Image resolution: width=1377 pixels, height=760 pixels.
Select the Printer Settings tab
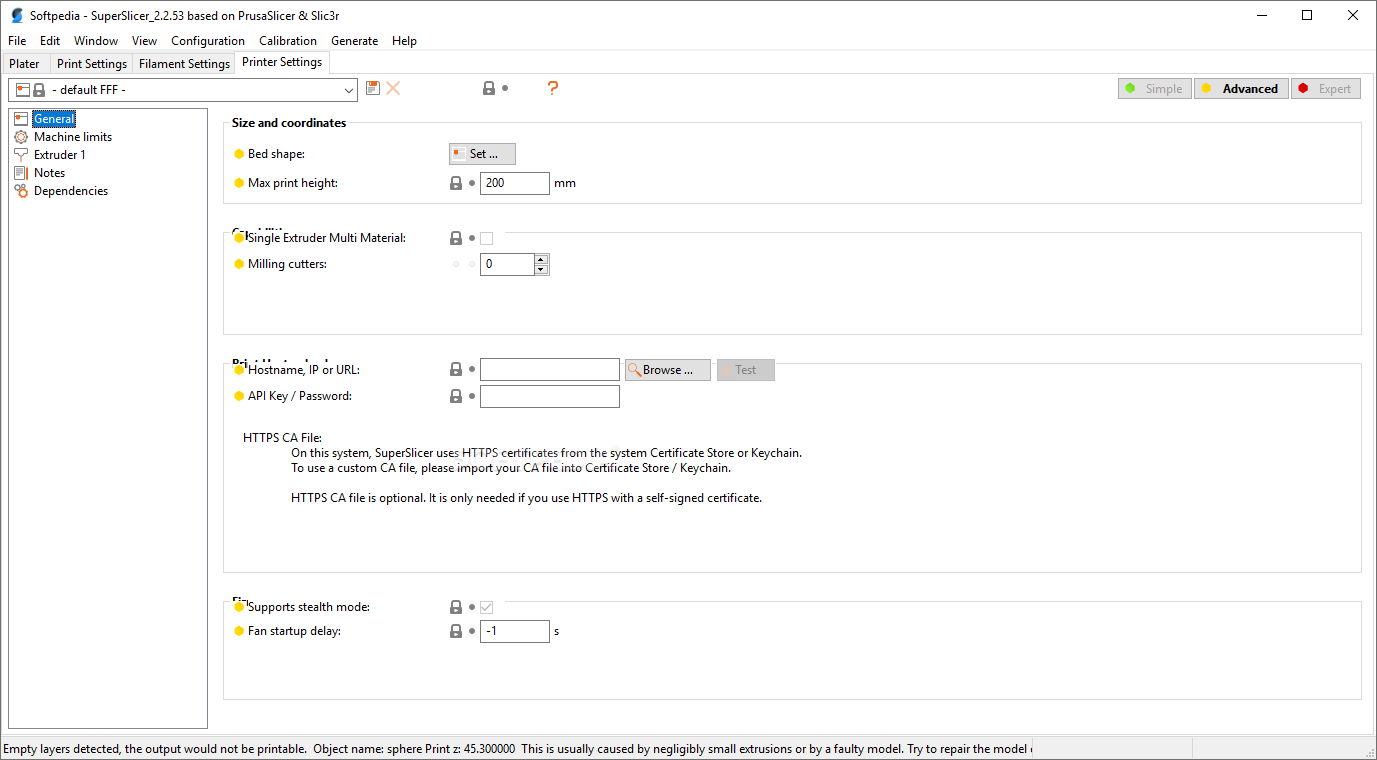point(282,62)
